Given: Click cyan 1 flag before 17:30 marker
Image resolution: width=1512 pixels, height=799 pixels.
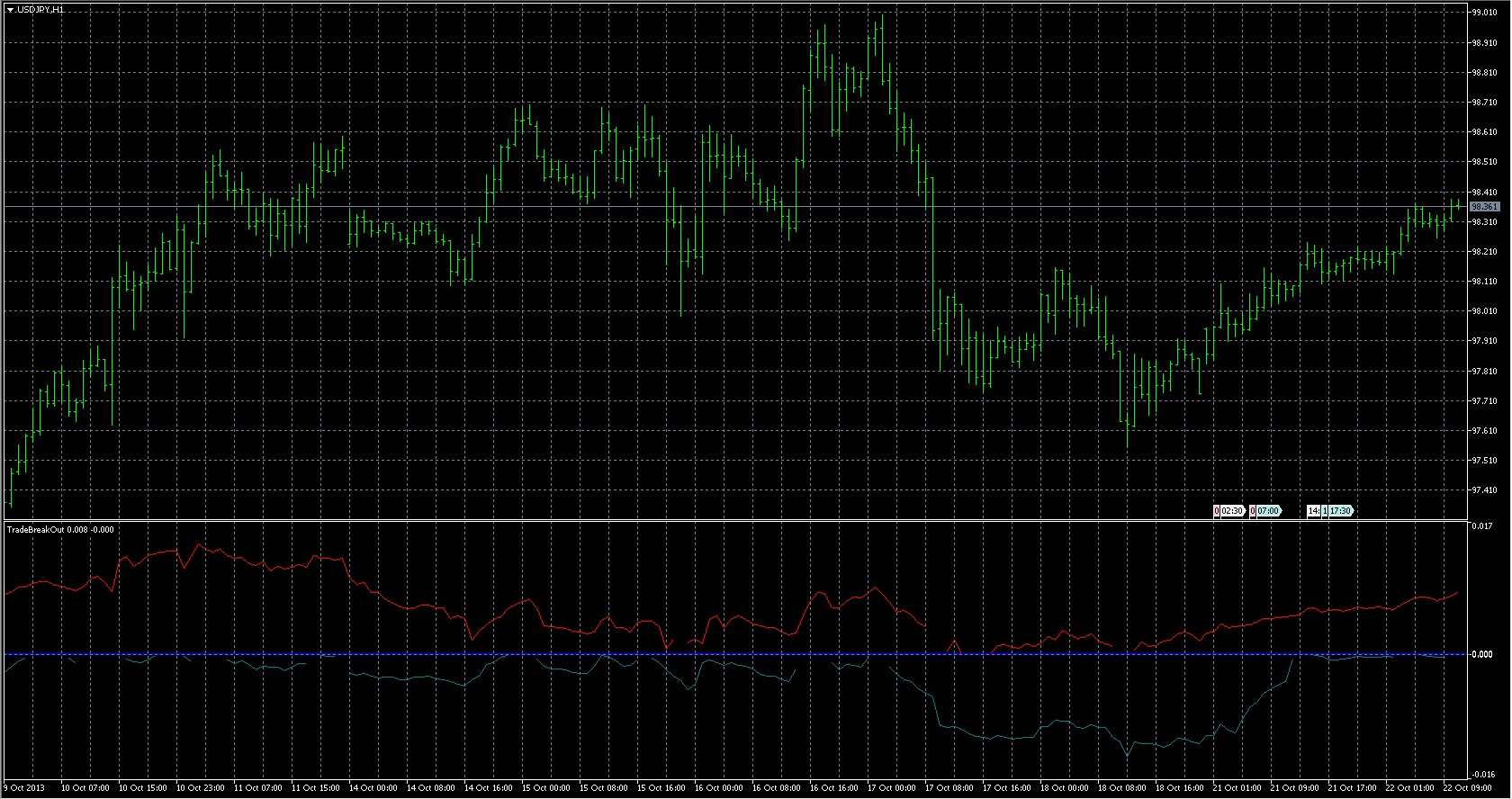Looking at the screenshot, I should (x=1326, y=511).
